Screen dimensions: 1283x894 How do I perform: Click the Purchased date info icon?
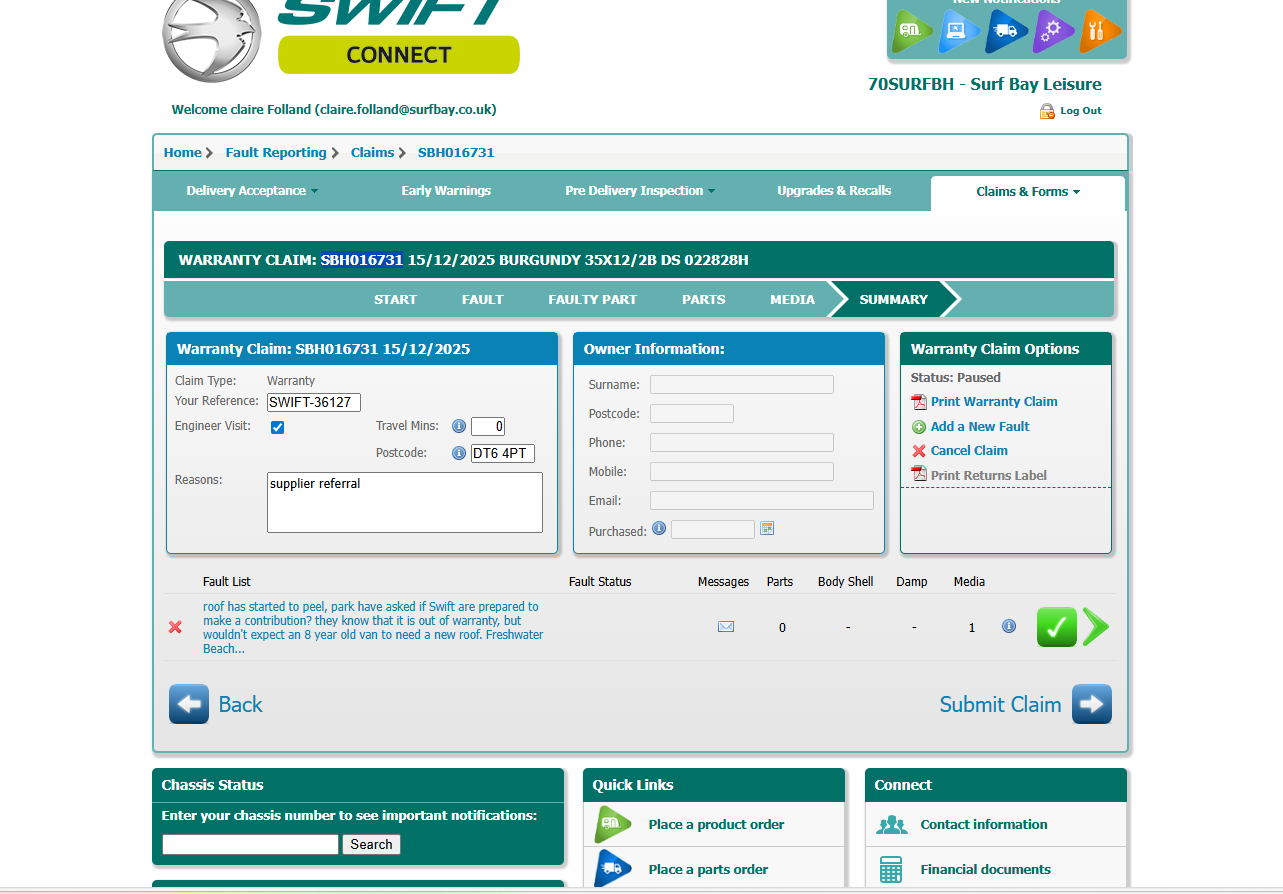[659, 528]
